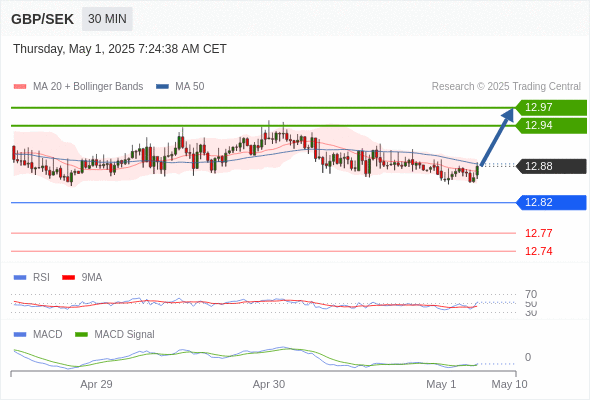Viewport: 590px width, 400px height.
Task: Click the MA 50 blue legend swatch
Action: 162,87
